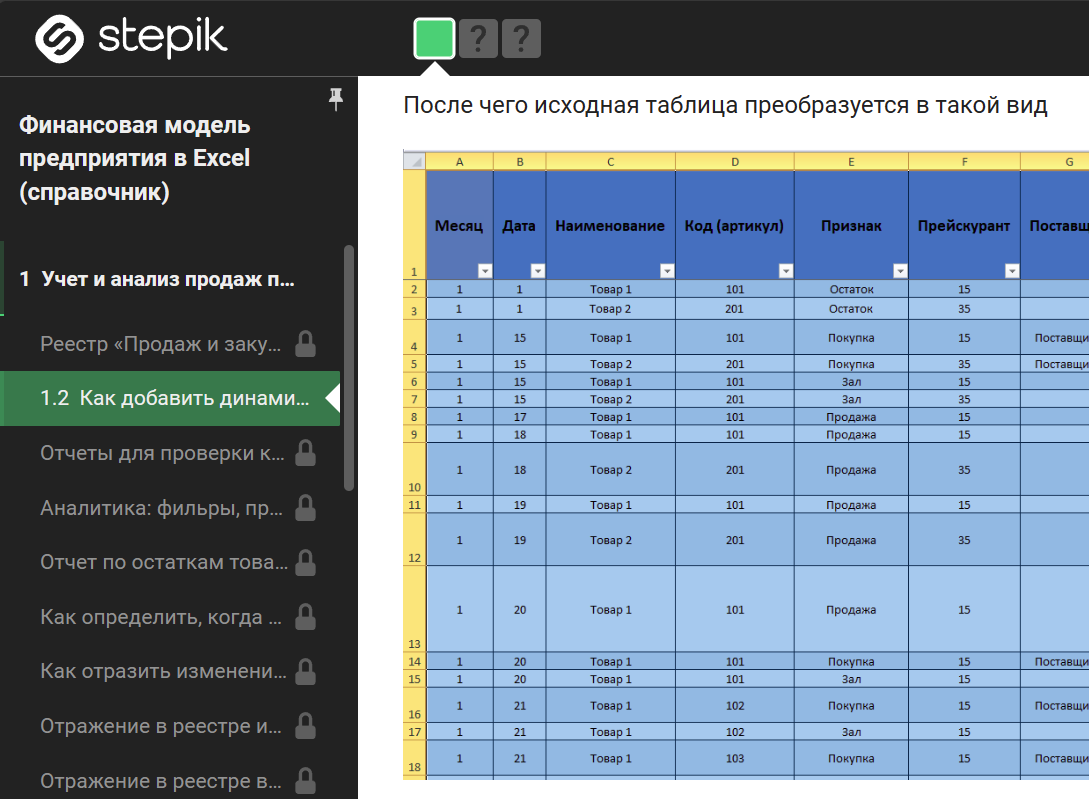Click the heading После чего исходная таблица

coord(725,105)
